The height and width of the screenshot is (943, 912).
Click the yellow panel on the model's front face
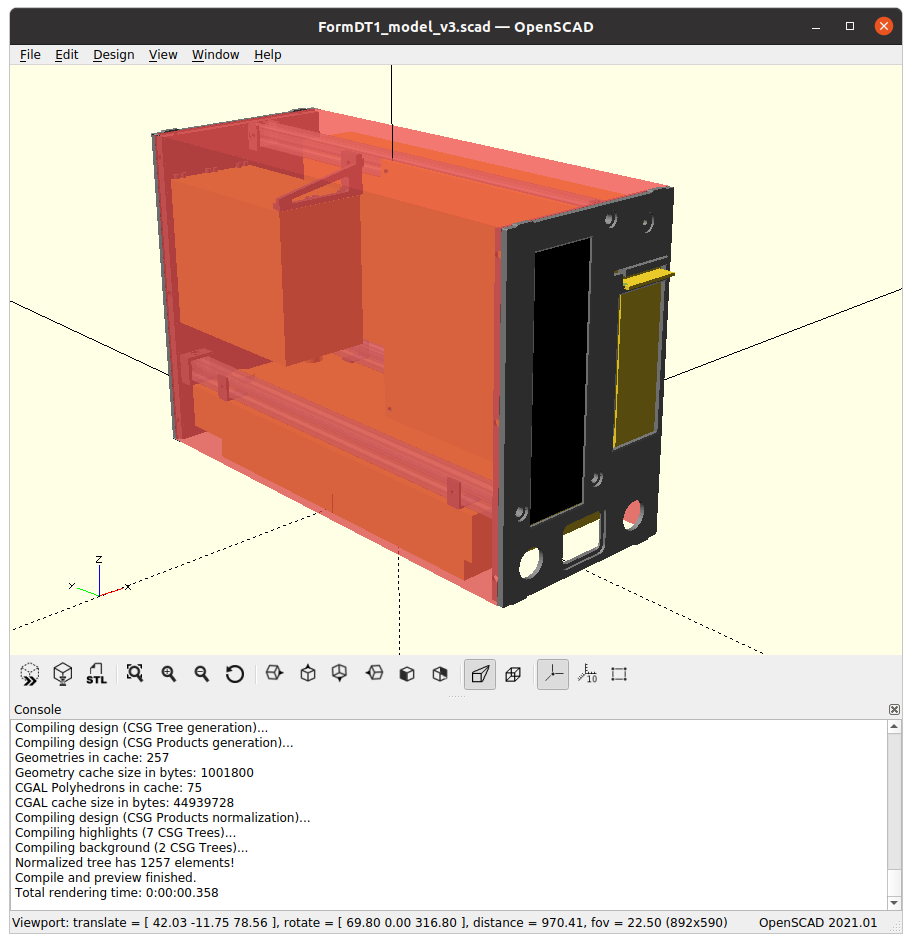click(x=638, y=364)
